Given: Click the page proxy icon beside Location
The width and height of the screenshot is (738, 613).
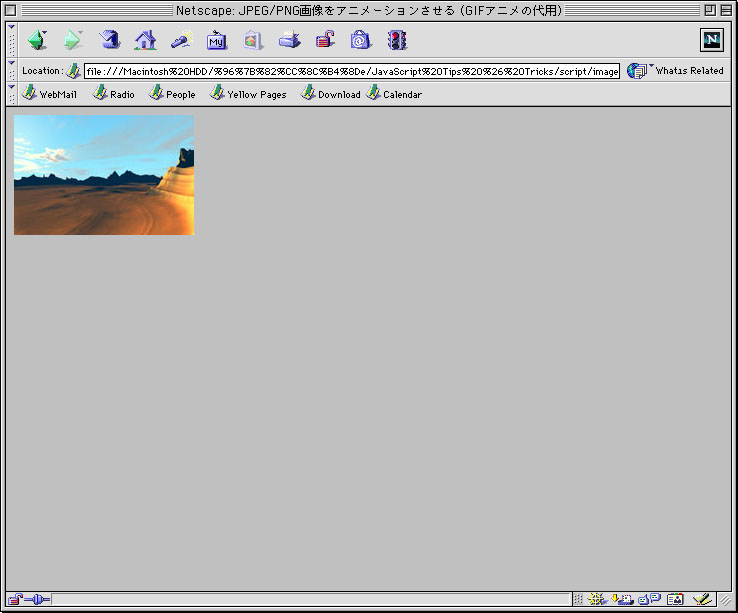Looking at the screenshot, I should click(x=73, y=71).
